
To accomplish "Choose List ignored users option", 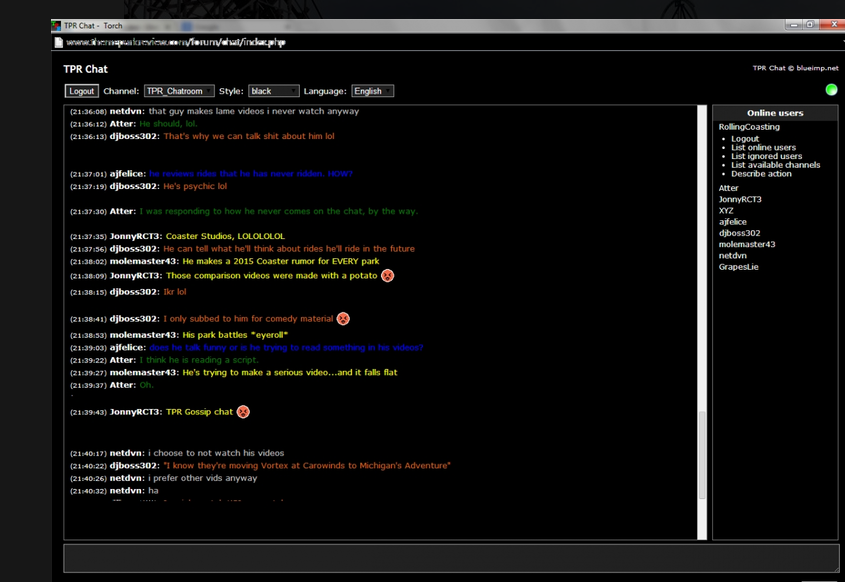I will [x=766, y=157].
